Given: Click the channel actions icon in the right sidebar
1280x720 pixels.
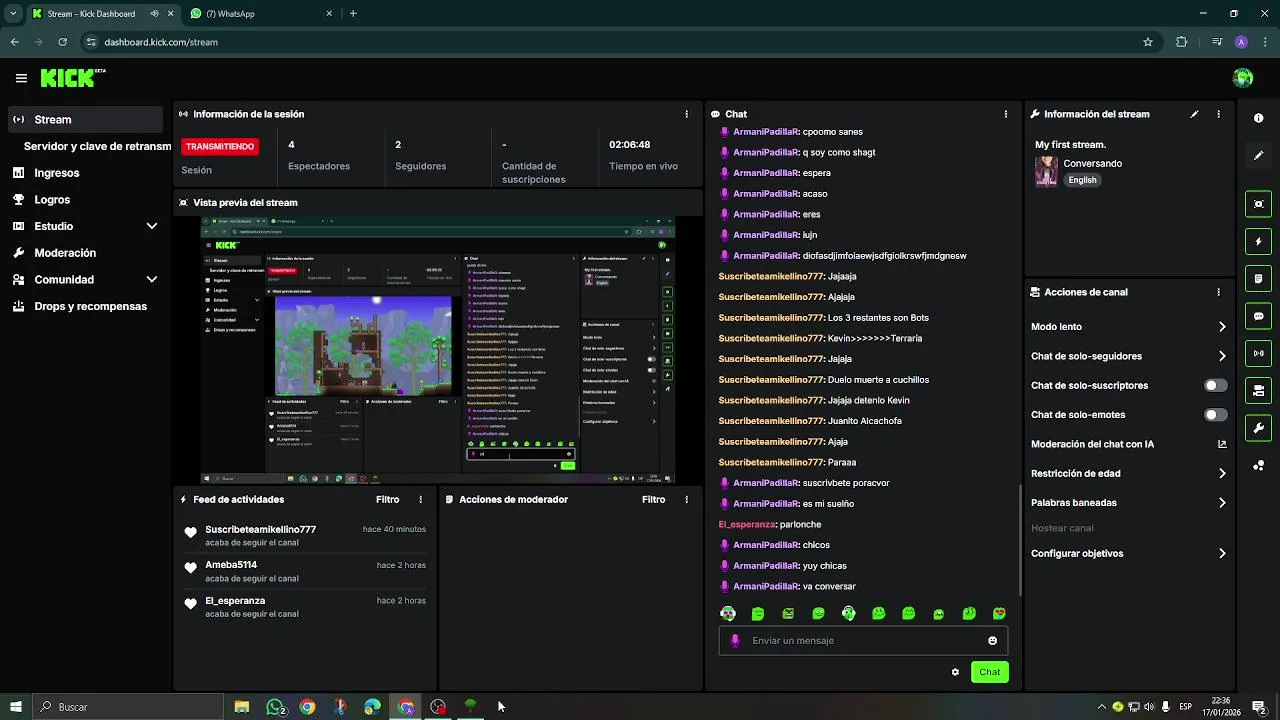Looking at the screenshot, I should [x=1258, y=390].
